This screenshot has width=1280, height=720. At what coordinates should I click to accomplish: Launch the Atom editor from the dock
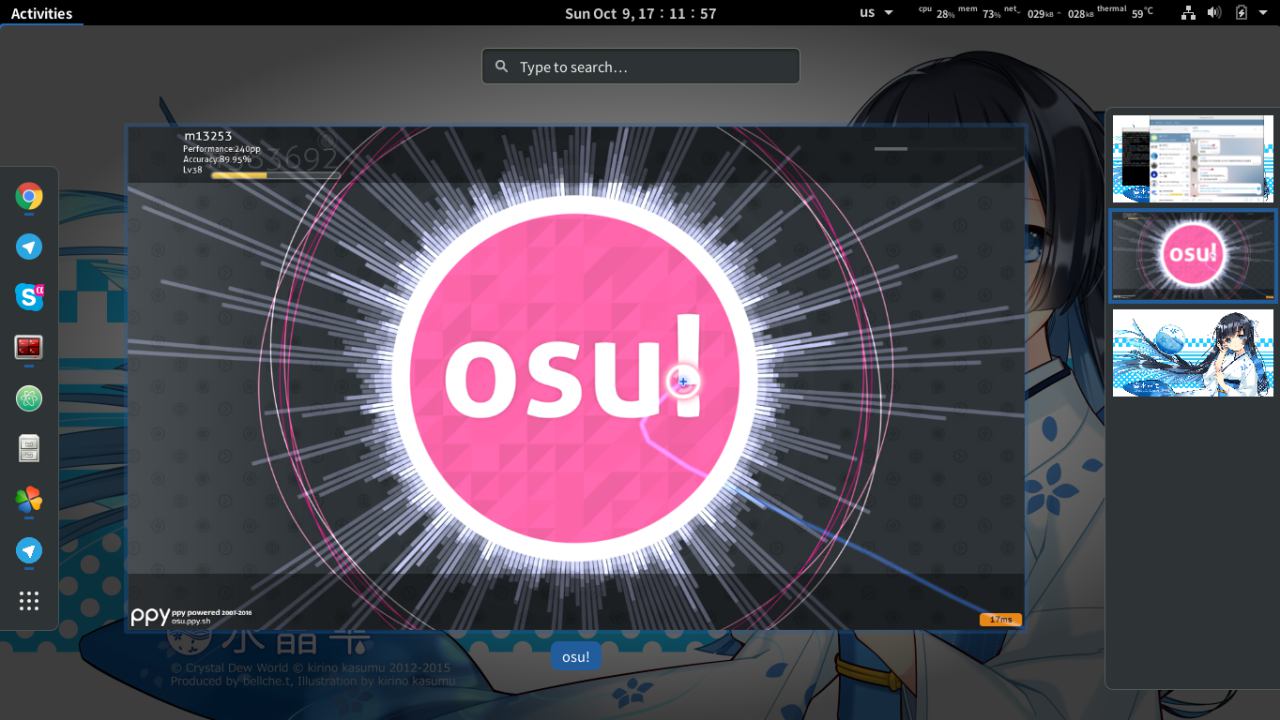29,398
